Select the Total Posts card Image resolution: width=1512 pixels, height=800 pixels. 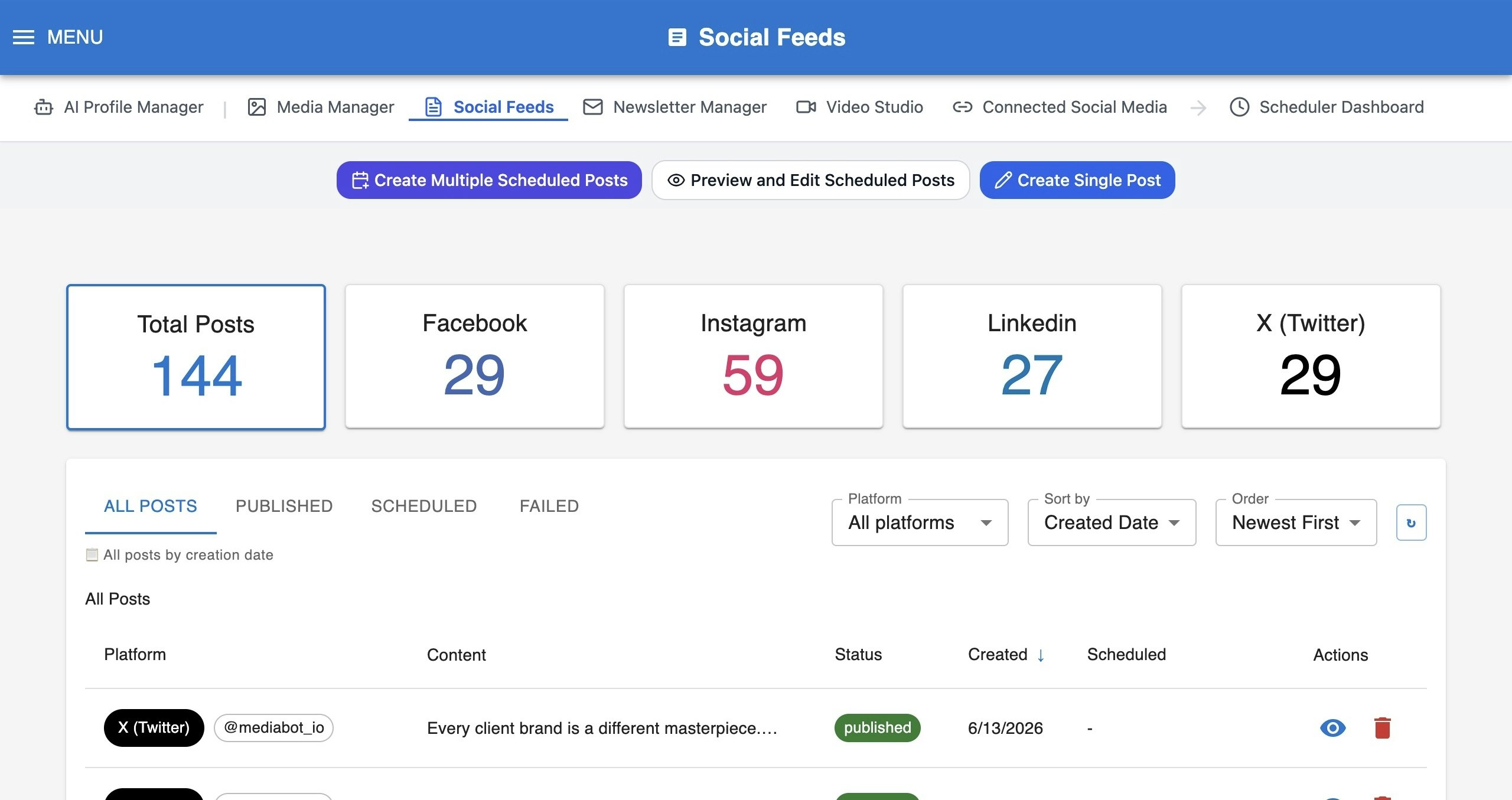[196, 357]
